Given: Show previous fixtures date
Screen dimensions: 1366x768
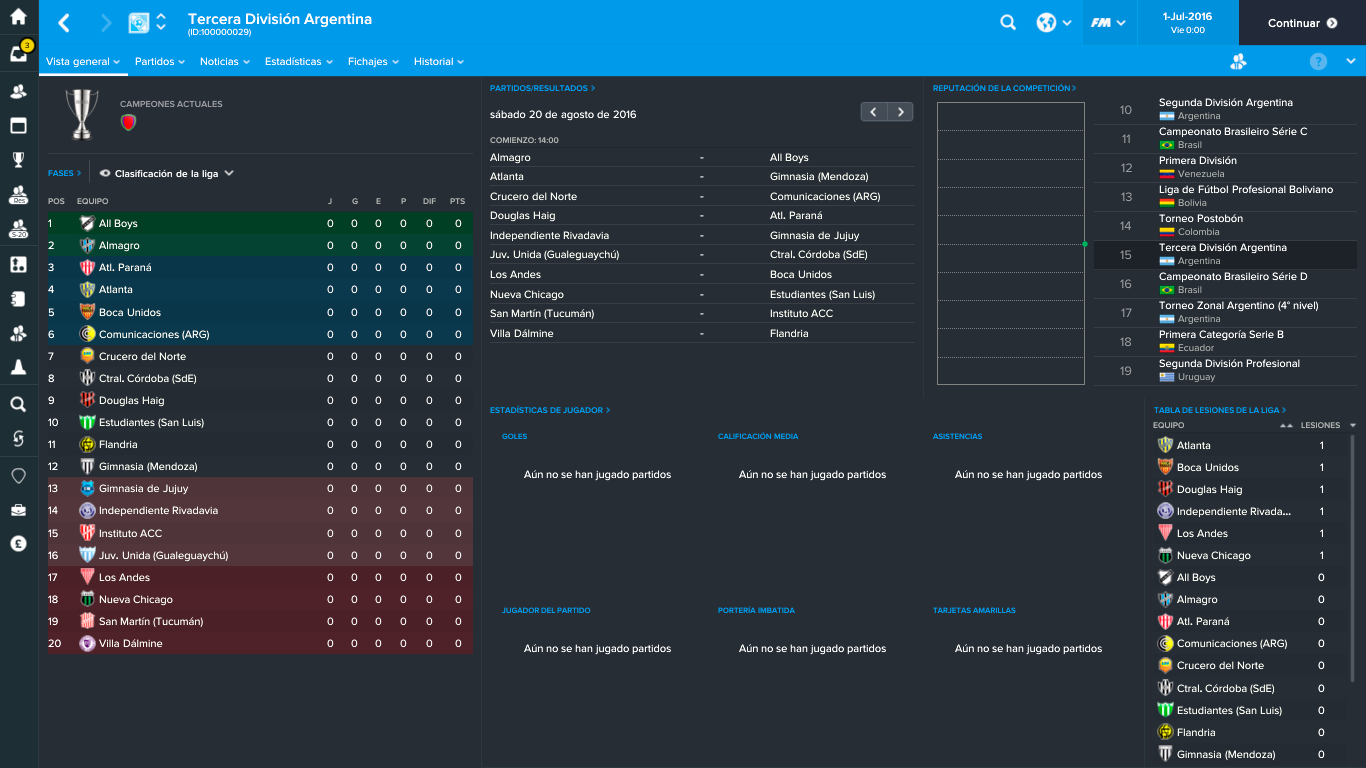Looking at the screenshot, I should [874, 112].
